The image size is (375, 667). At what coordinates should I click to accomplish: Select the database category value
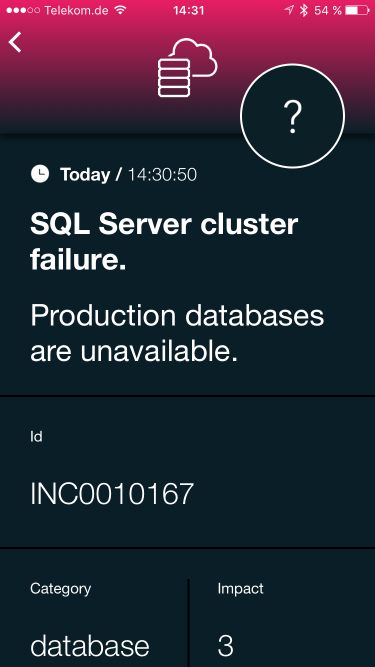click(90, 646)
